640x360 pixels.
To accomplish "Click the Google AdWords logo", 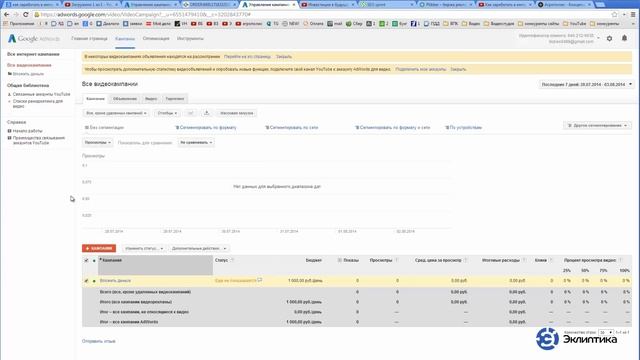I will click(x=34, y=38).
